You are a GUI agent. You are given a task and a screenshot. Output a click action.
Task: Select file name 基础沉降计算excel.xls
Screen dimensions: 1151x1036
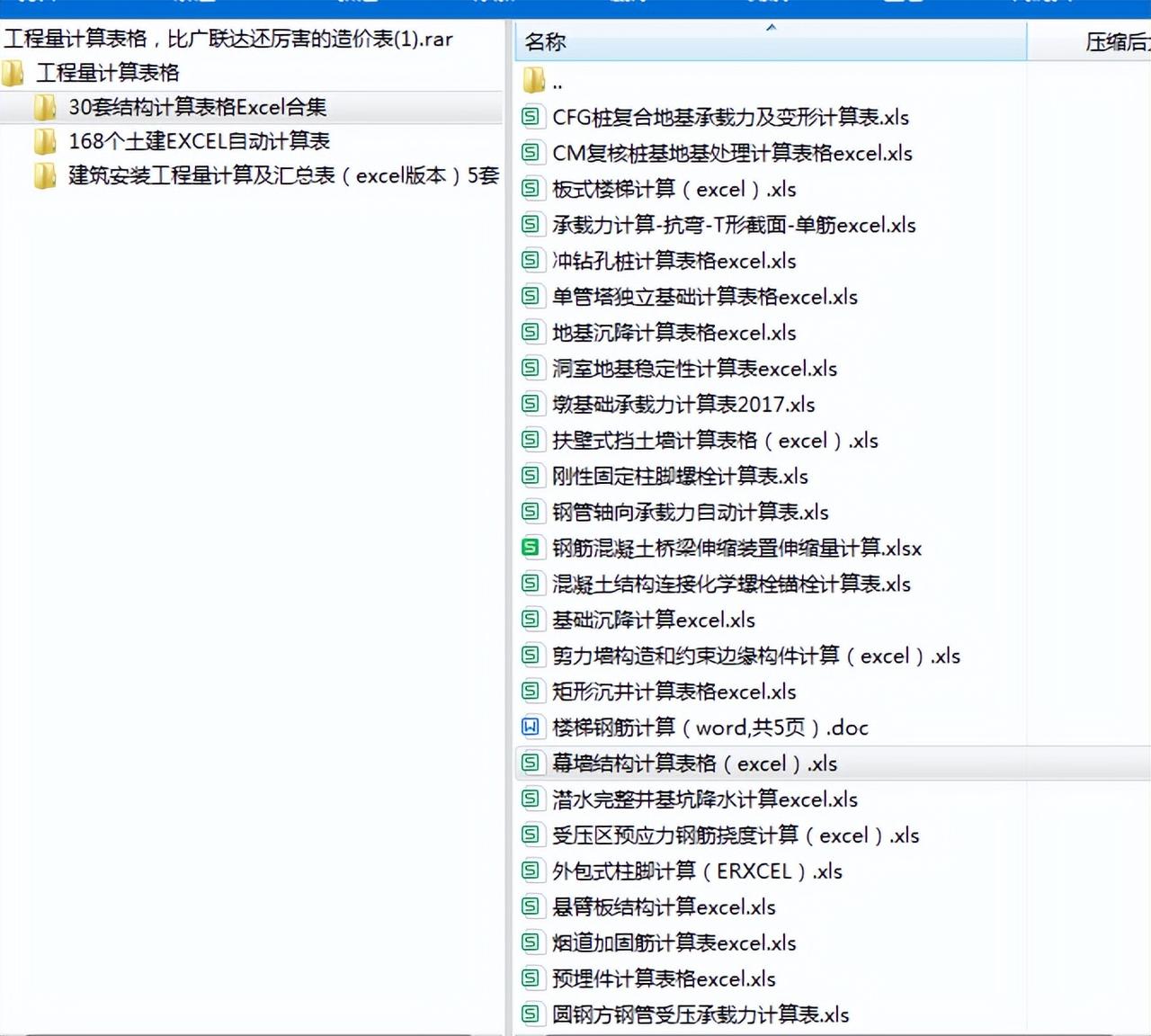point(654,620)
